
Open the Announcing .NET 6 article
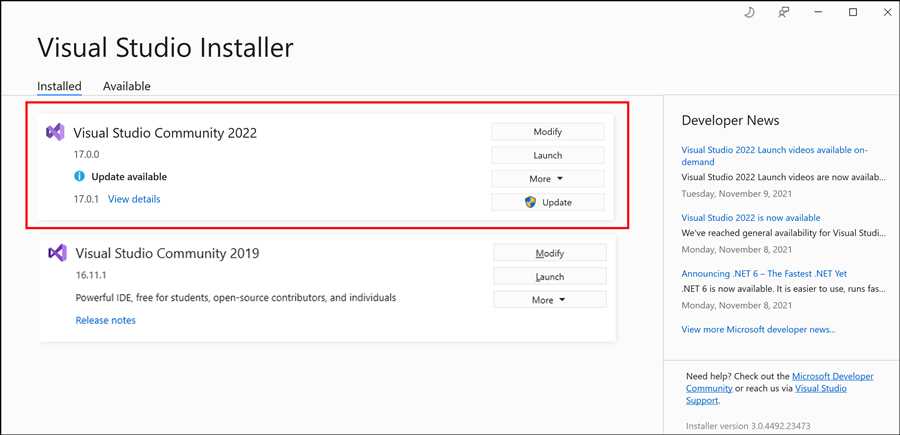764,274
